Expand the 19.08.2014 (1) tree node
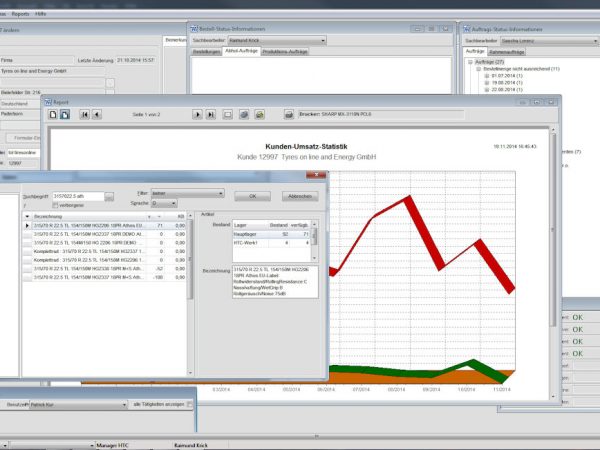This screenshot has width=600, height=450. tap(487, 83)
